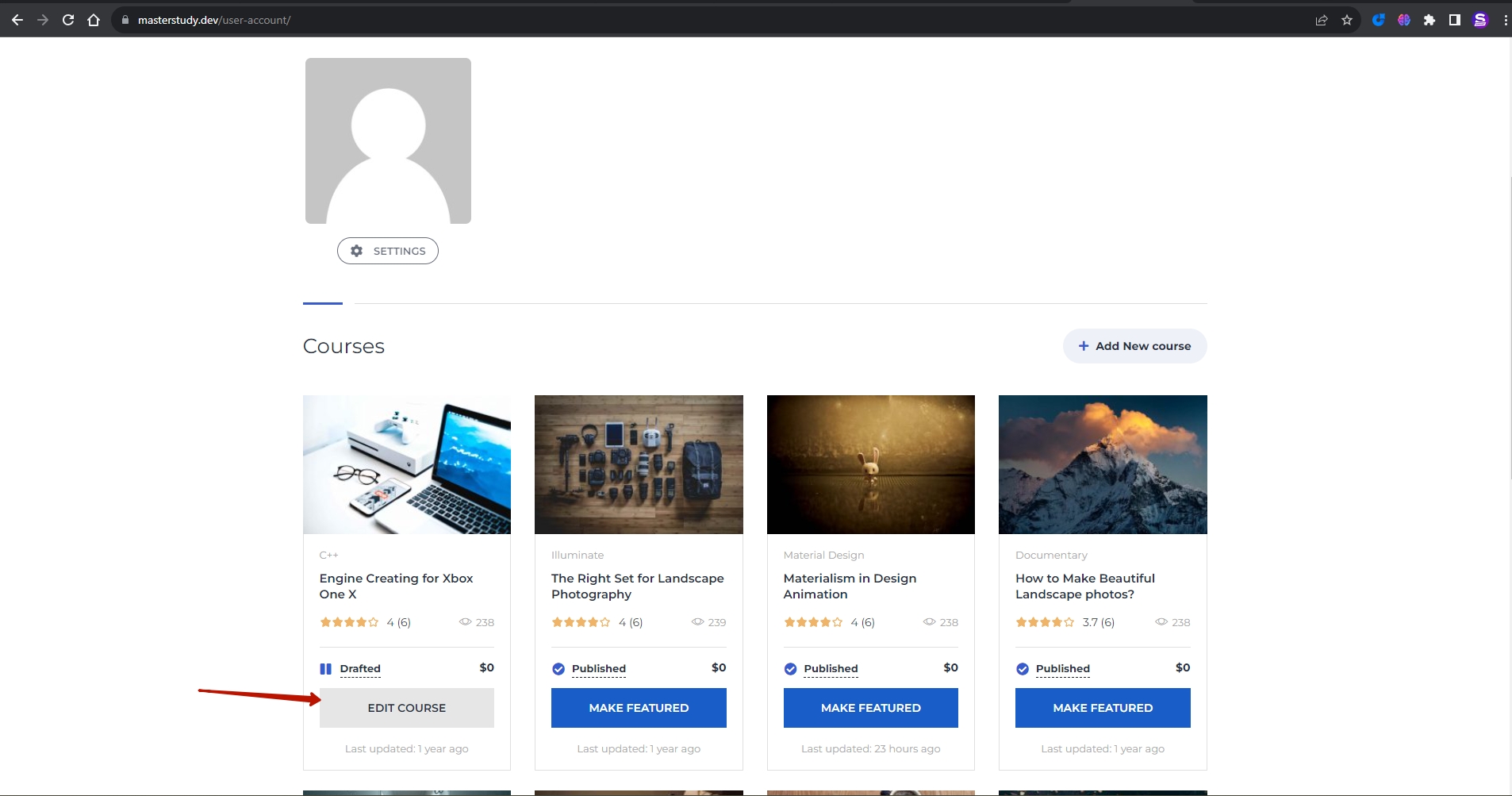
Task: Open the blue C extension icon
Action: tap(1379, 20)
